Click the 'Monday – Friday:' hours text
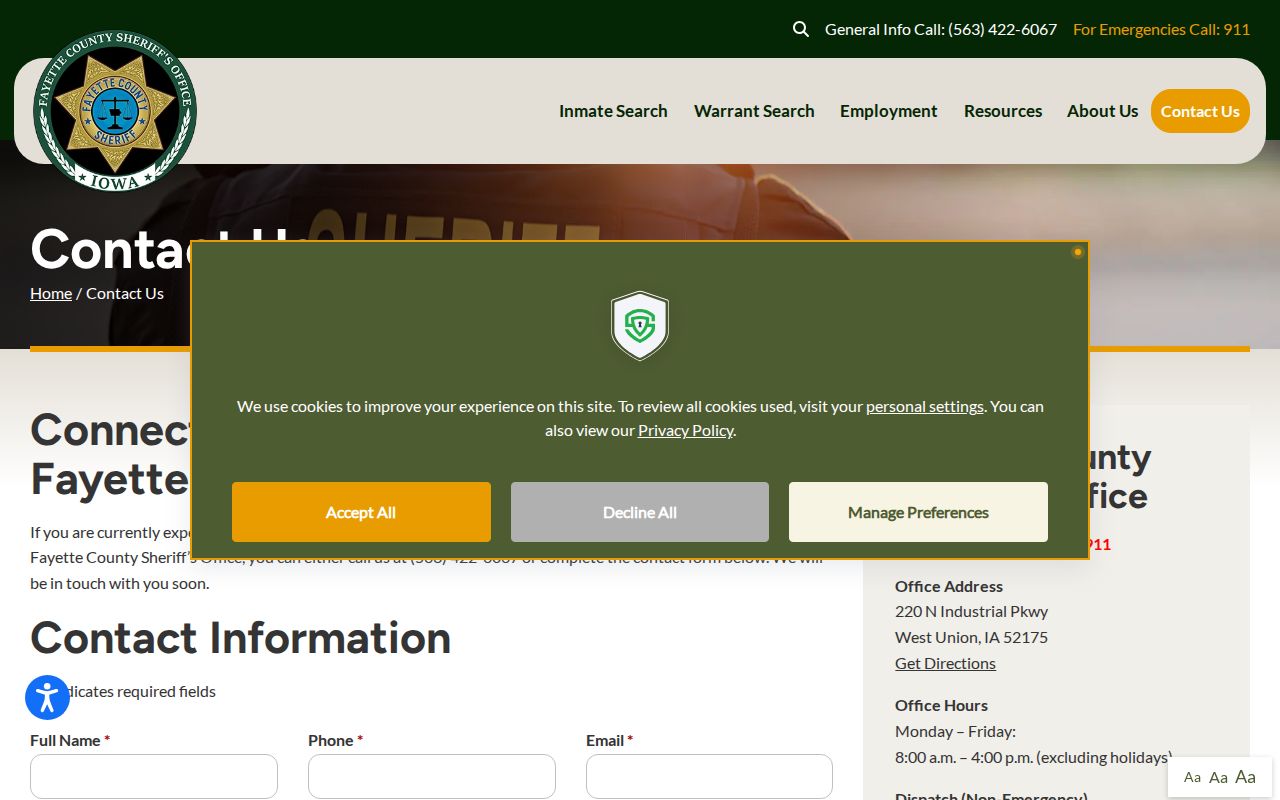The width and height of the screenshot is (1280, 800). click(x=955, y=731)
